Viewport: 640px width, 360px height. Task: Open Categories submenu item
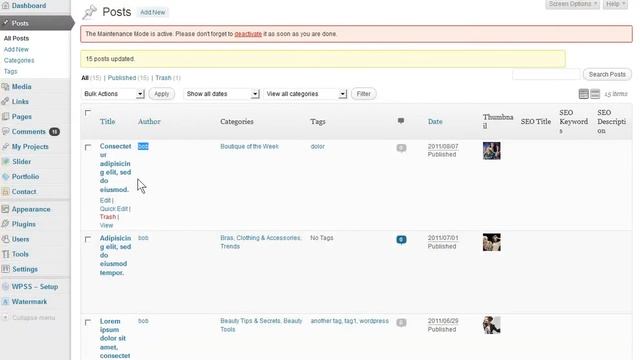pyautogui.click(x=19, y=60)
